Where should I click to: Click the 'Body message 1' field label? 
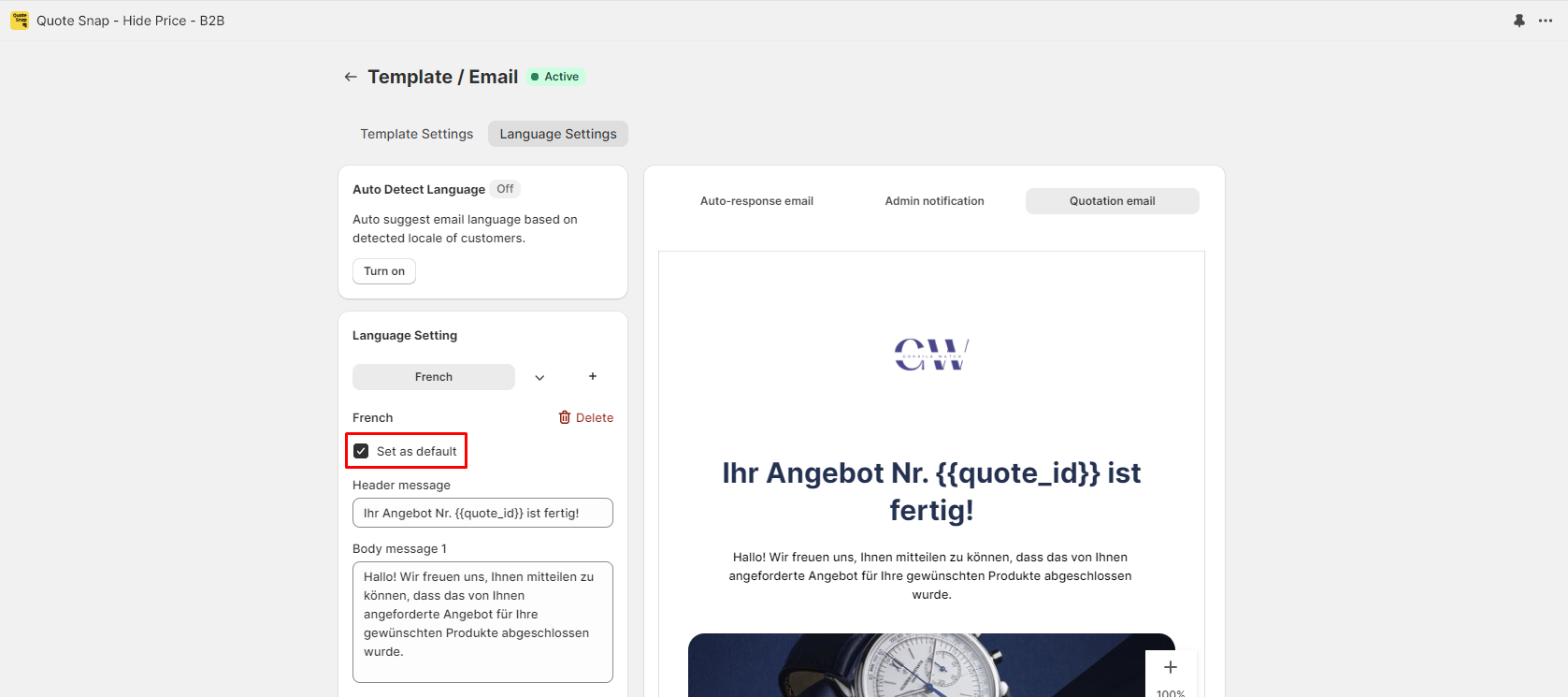pyautogui.click(x=399, y=548)
